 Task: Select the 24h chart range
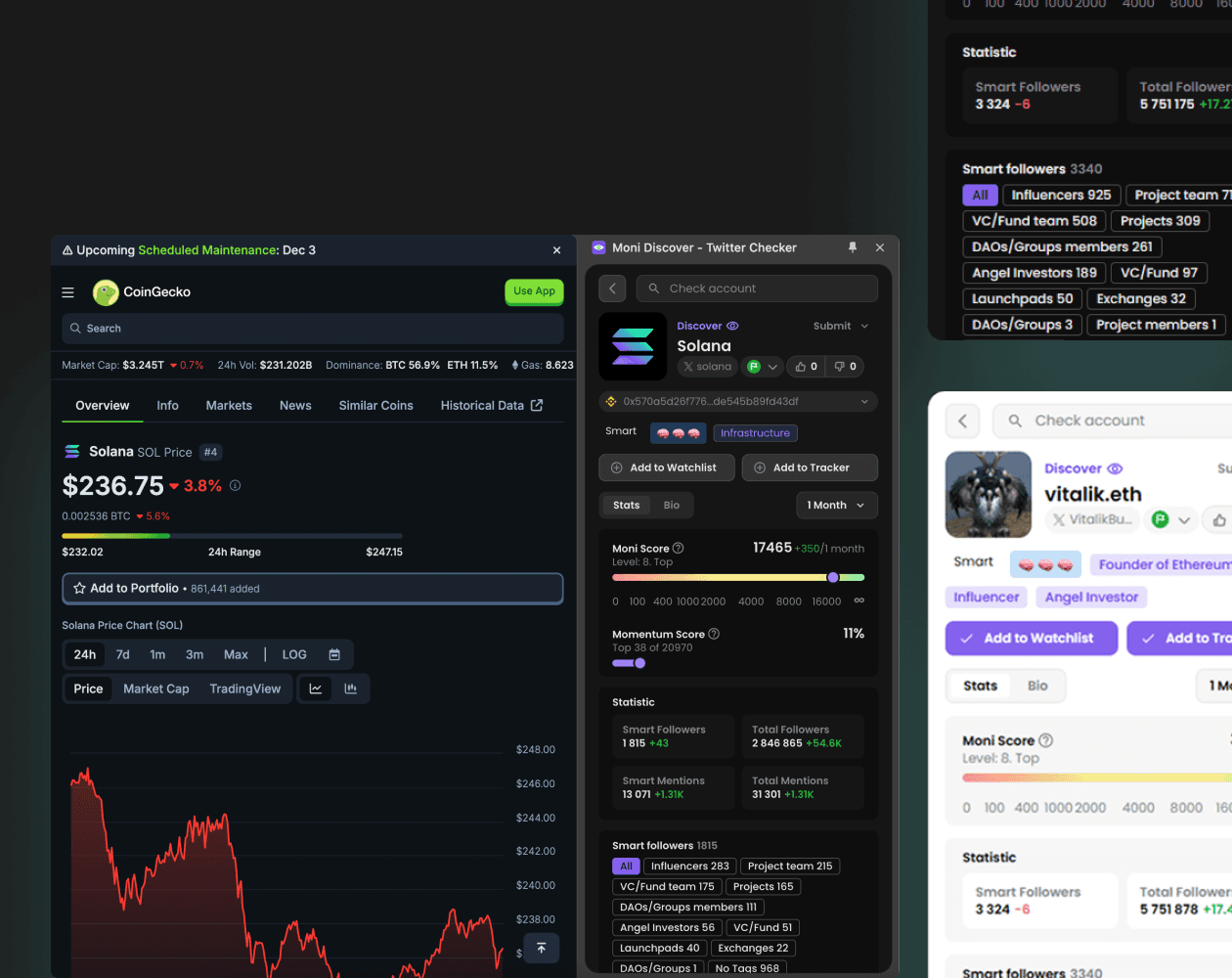pyautogui.click(x=85, y=655)
